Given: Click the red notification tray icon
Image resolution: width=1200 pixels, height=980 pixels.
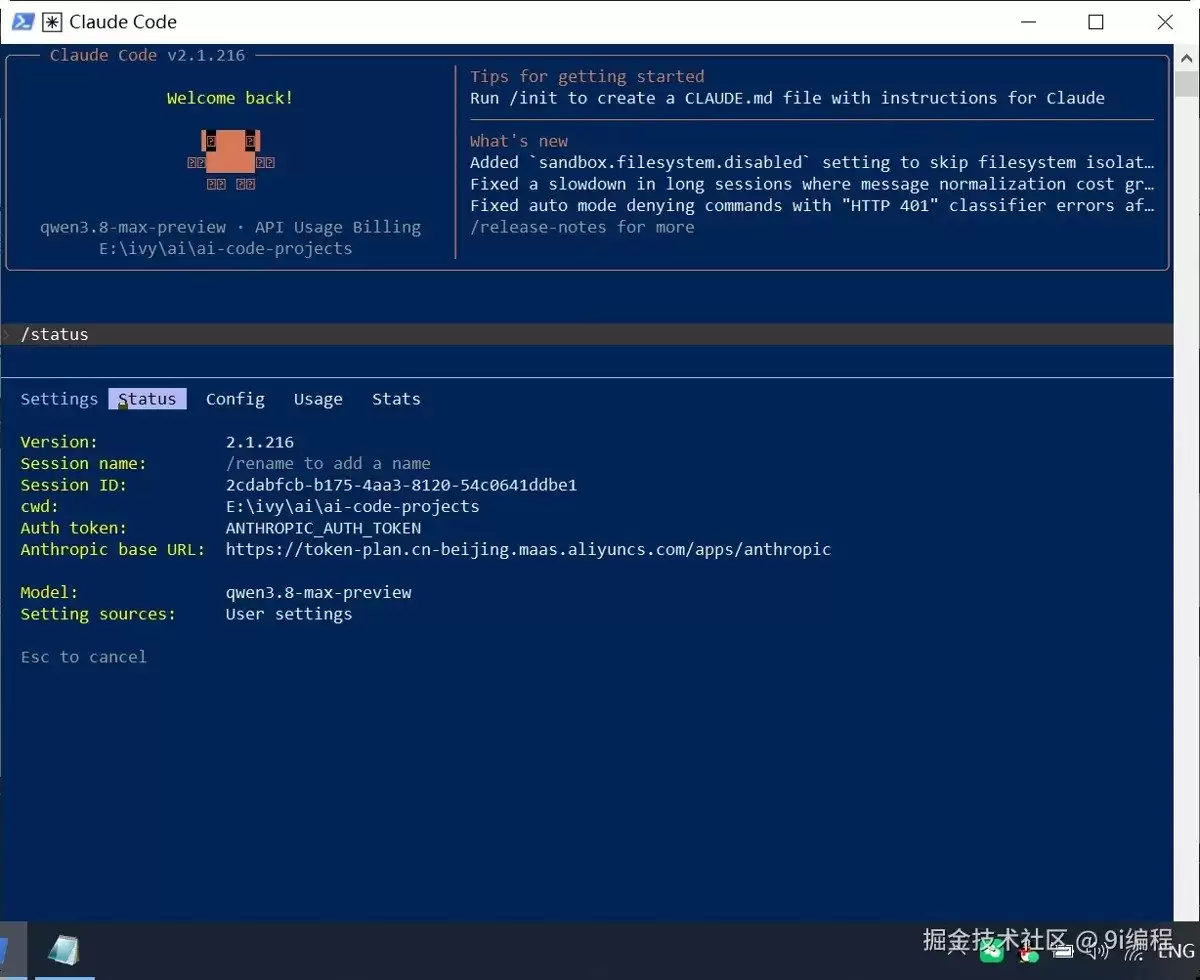Looking at the screenshot, I should 1028,953.
